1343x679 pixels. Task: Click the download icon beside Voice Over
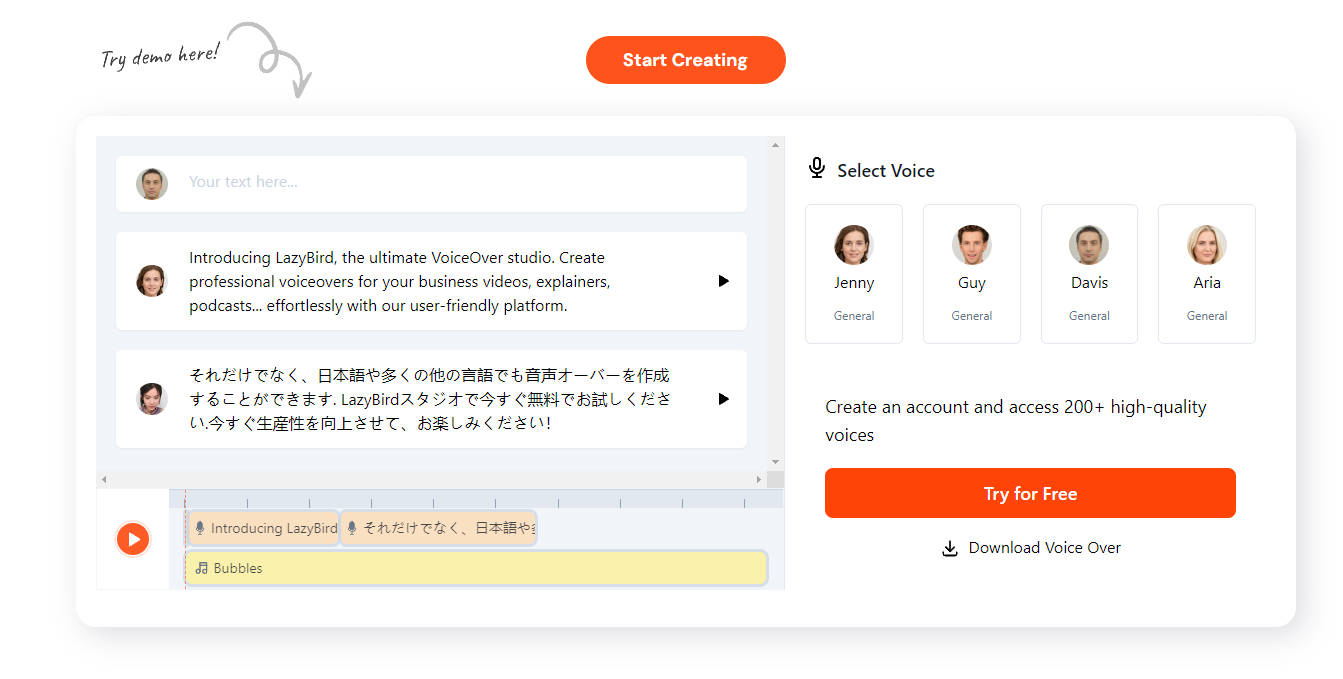(x=950, y=548)
